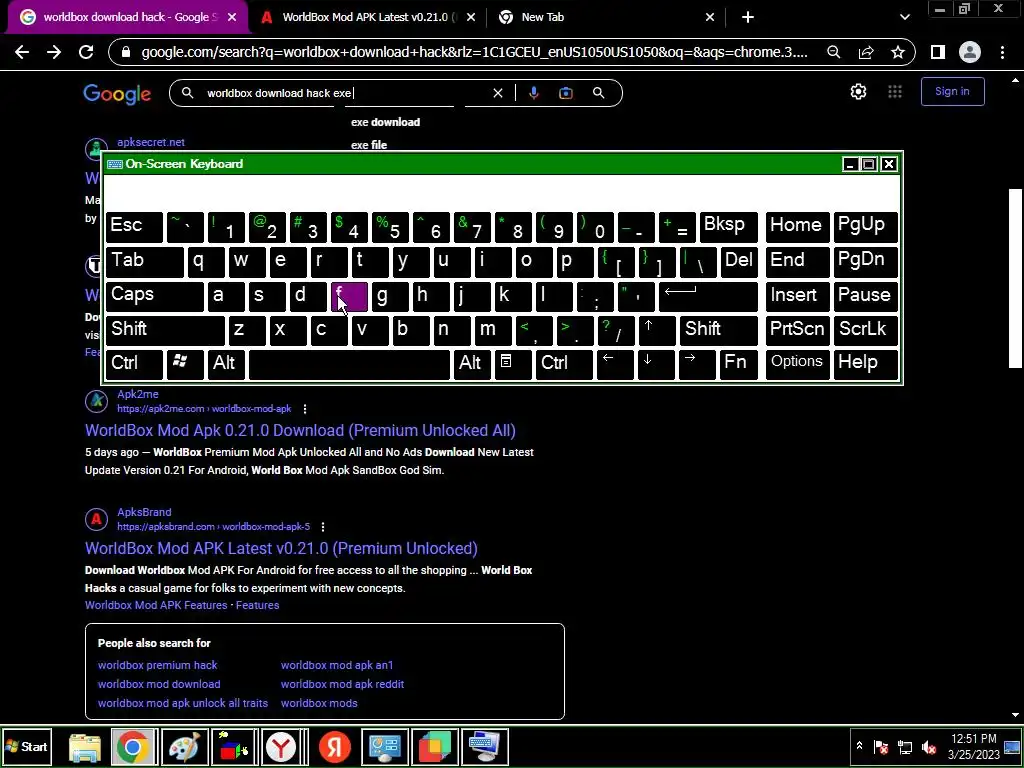This screenshot has height=768, width=1024.
Task: Toggle the Fn key on the keyboard
Action: coord(739,364)
